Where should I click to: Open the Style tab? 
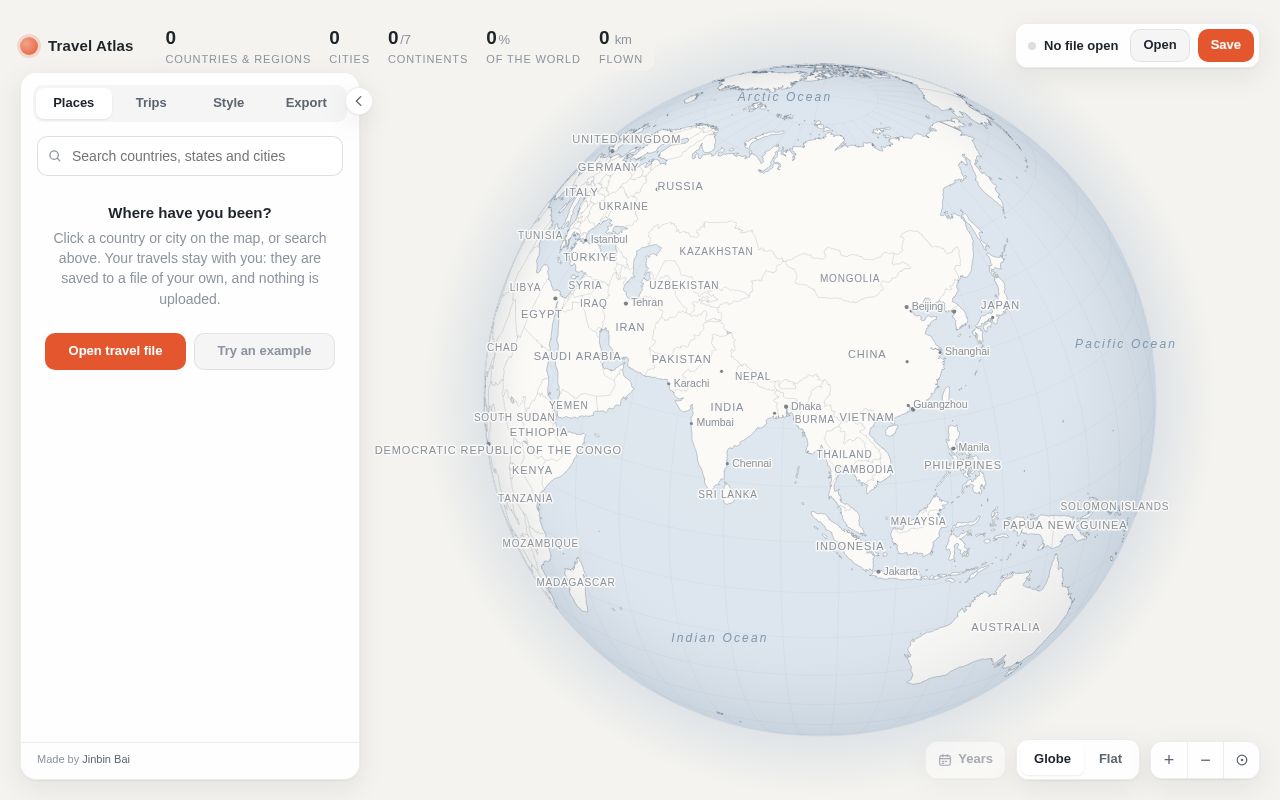tap(228, 103)
